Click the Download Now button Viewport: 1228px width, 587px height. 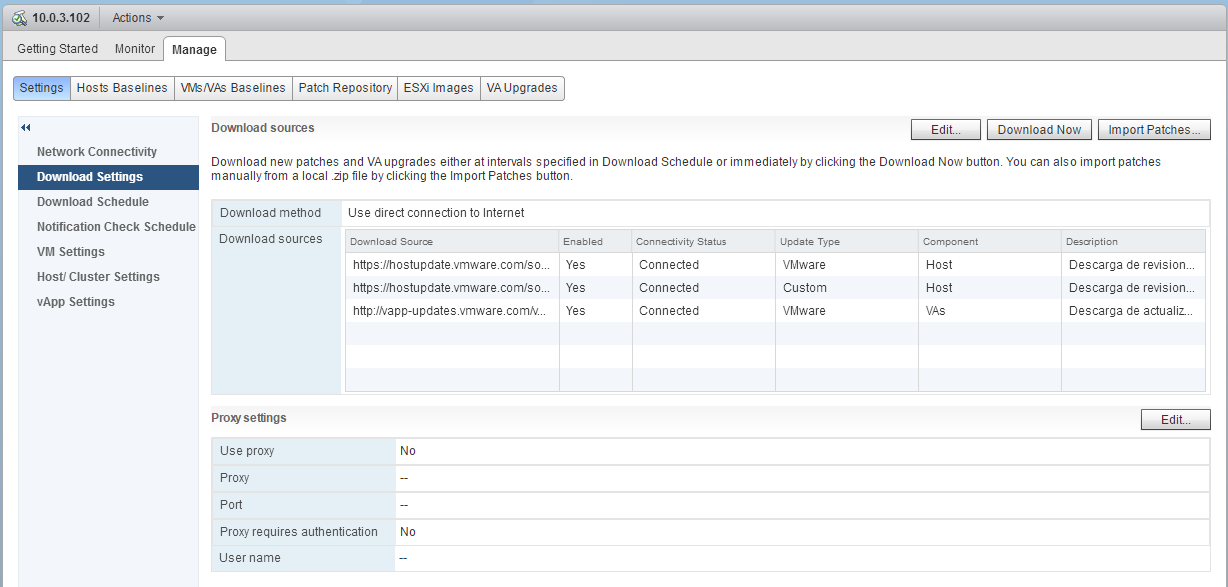1039,129
